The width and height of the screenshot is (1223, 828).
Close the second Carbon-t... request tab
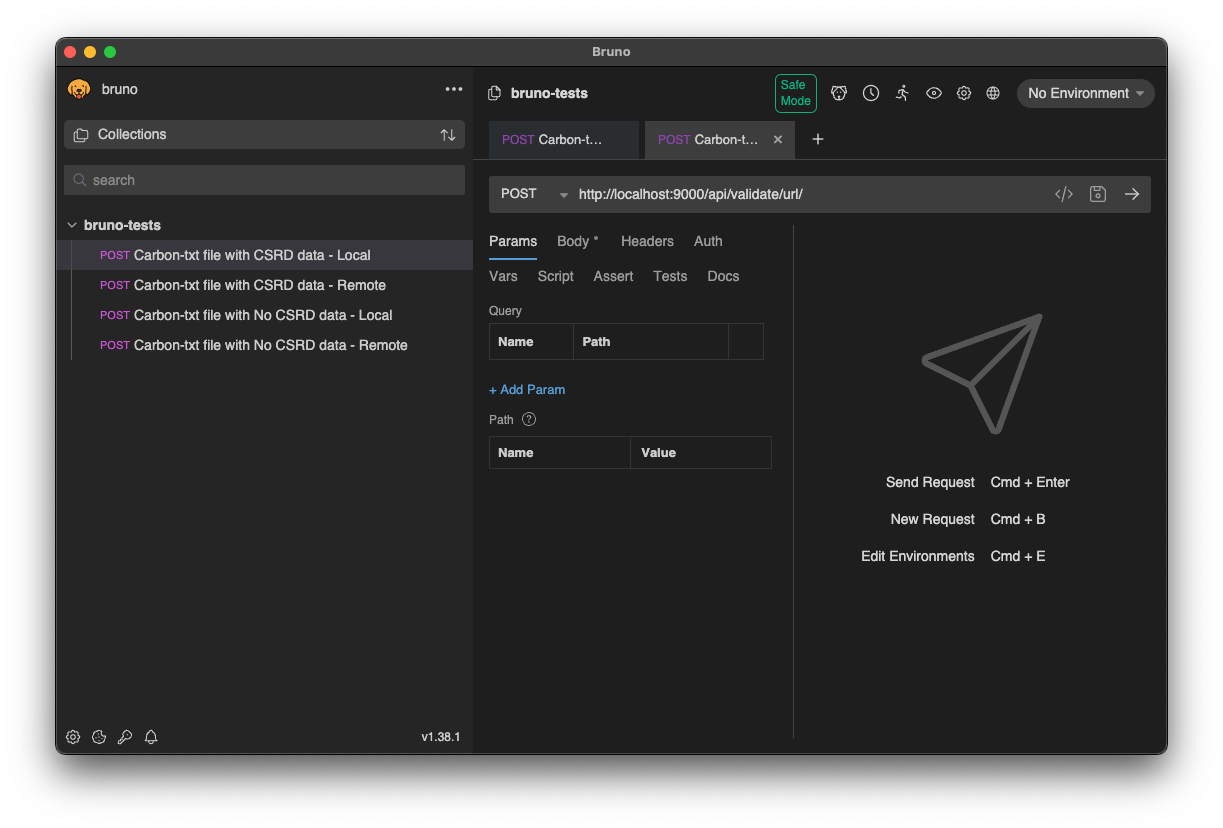pyautogui.click(x=778, y=140)
